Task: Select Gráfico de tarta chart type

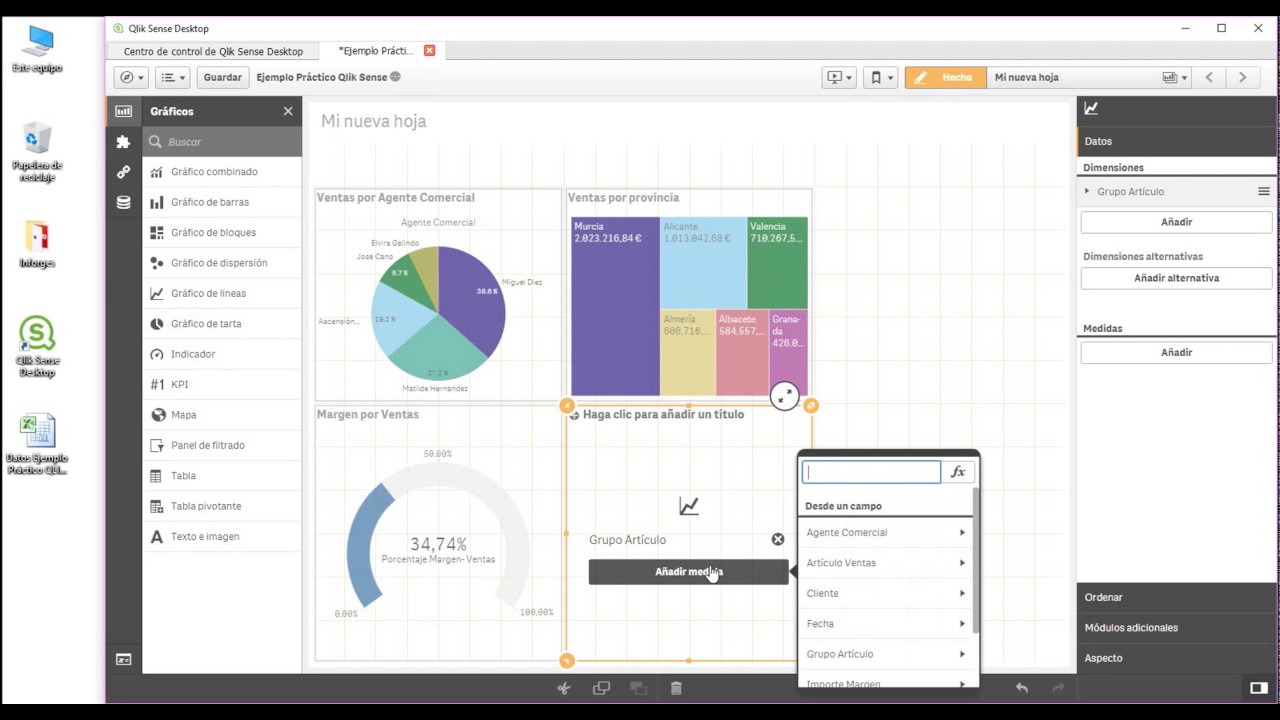Action: pos(222,324)
